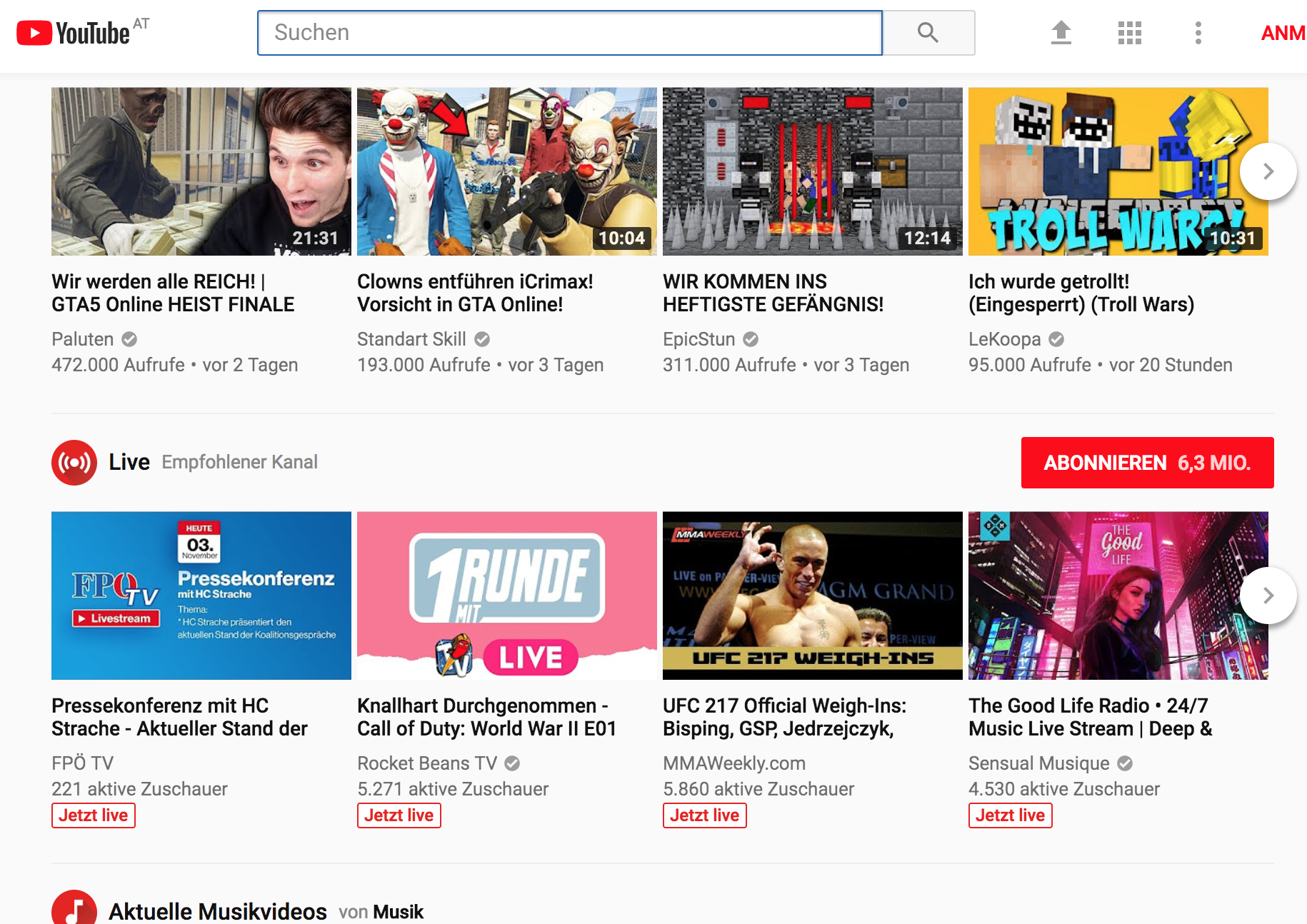Viewport: 1307px width, 924px height.
Task: Visit the Rocket Beans TV channel
Action: click(427, 763)
